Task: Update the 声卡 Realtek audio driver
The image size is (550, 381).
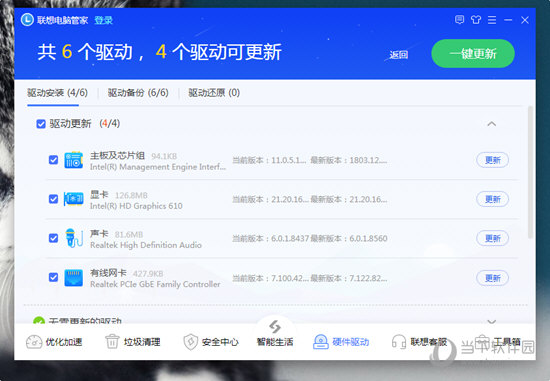Action: 492,239
